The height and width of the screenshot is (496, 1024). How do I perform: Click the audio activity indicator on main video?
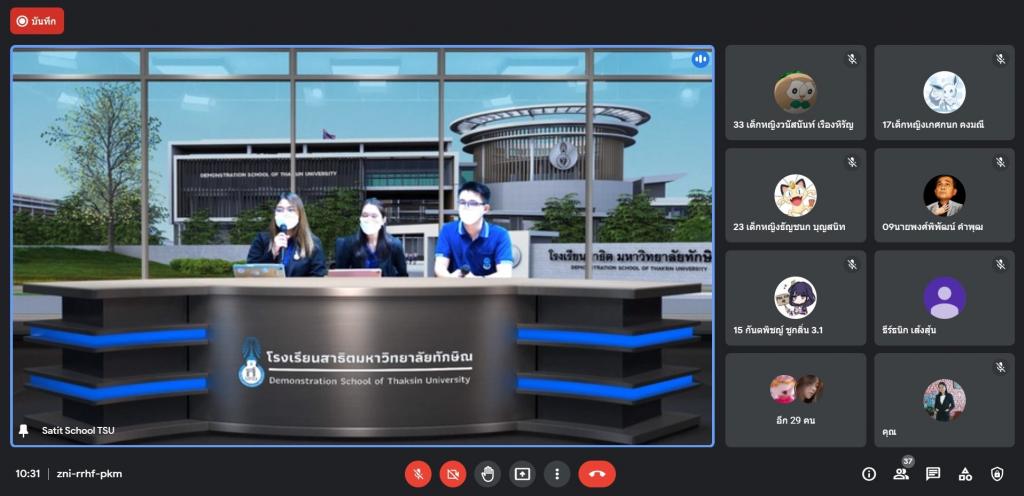point(700,59)
